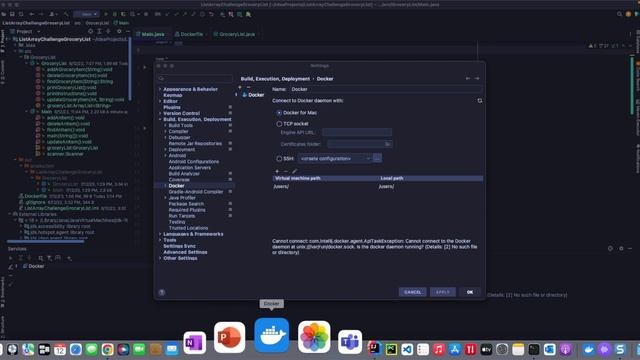Click the Apply button
This screenshot has width=640, height=360.
pos(442,292)
